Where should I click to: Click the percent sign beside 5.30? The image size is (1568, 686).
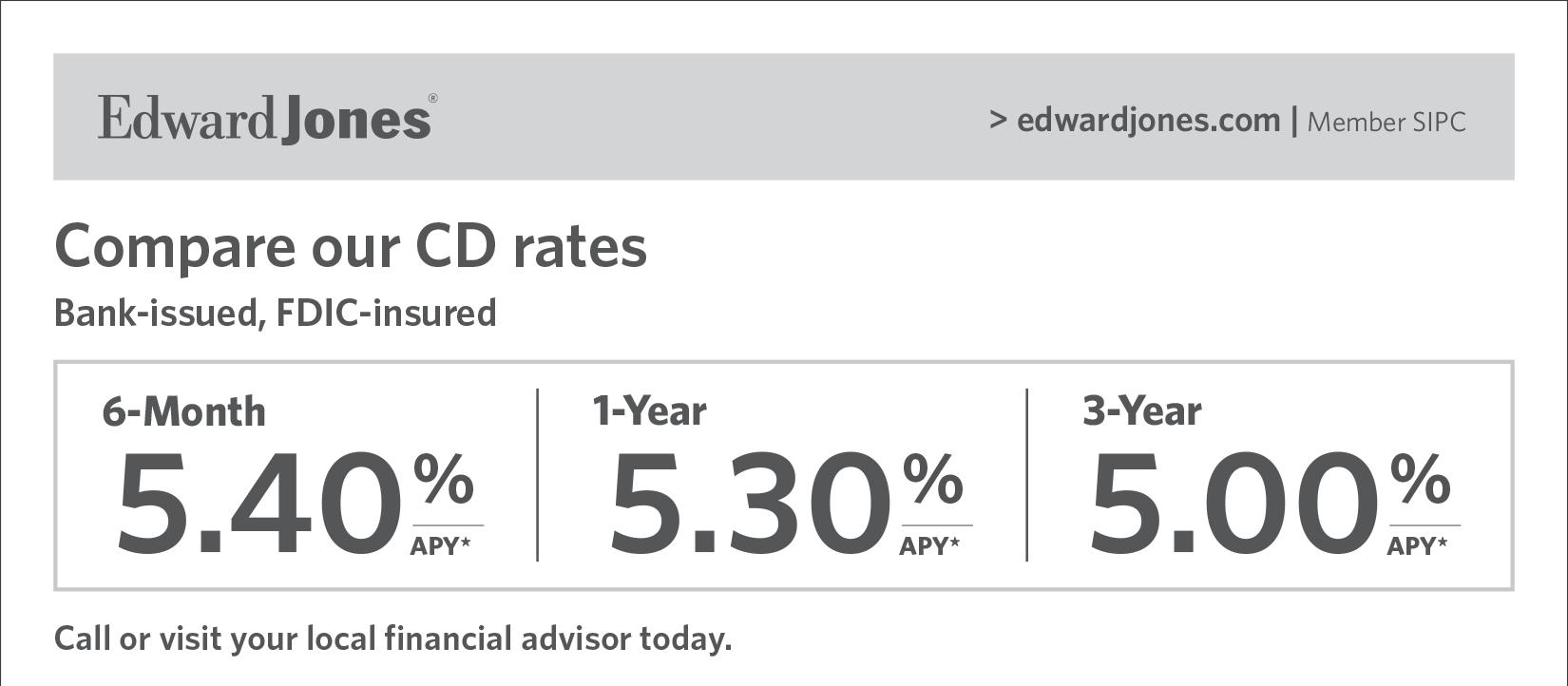pos(933,478)
